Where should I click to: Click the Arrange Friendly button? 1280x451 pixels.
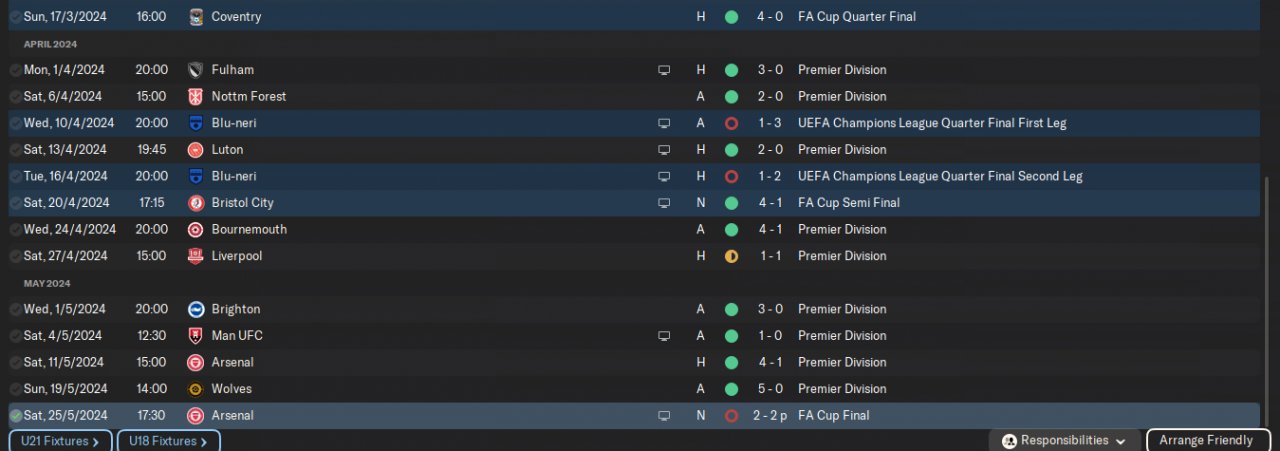point(1207,440)
